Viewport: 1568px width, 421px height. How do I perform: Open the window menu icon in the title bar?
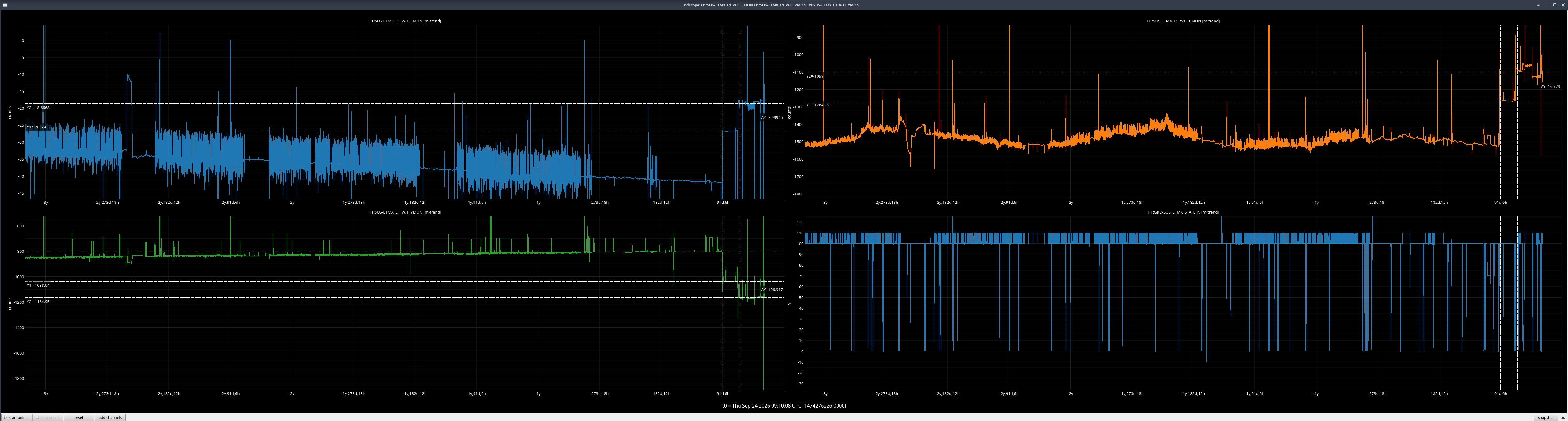pos(5,5)
